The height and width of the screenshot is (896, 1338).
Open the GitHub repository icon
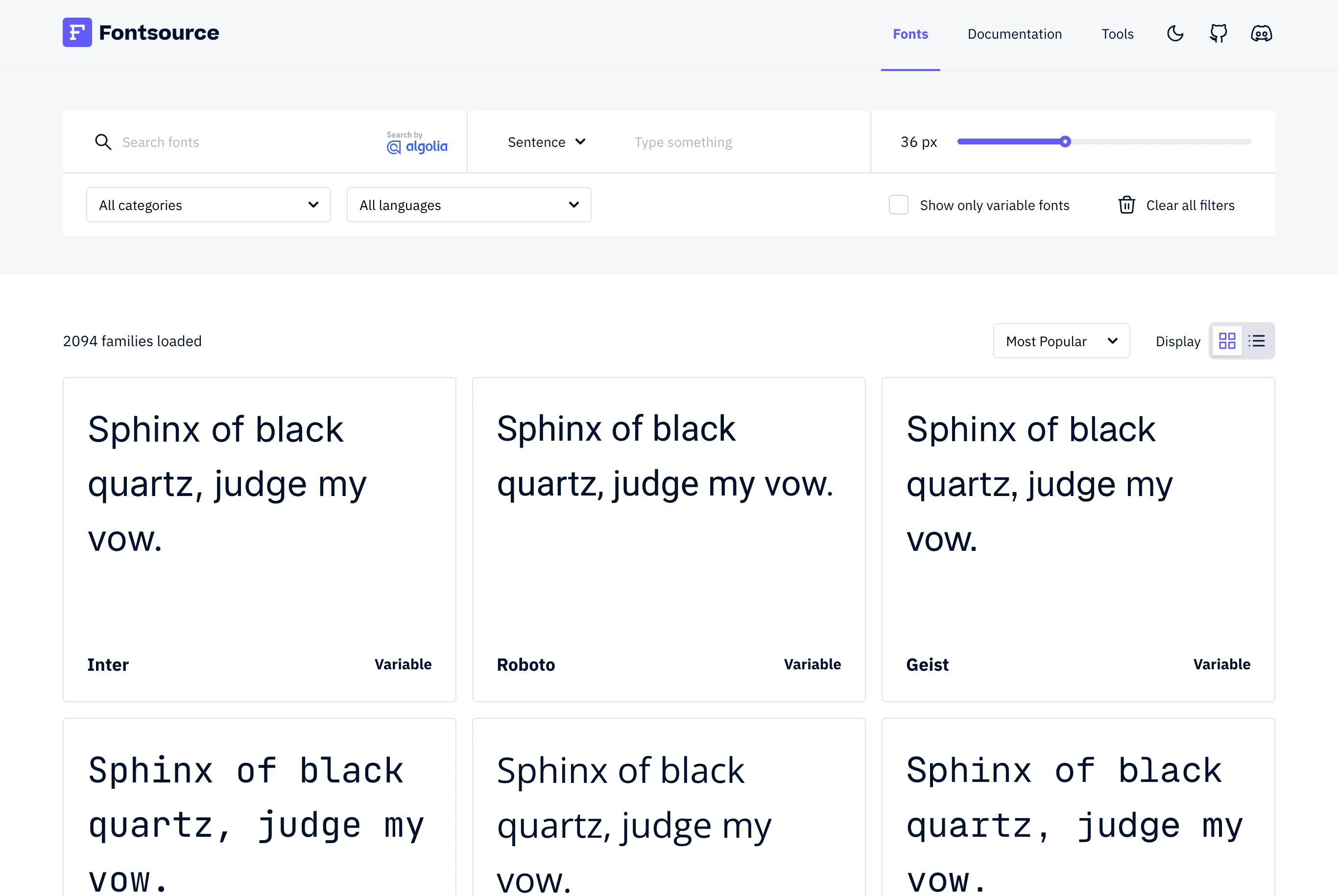point(1218,34)
